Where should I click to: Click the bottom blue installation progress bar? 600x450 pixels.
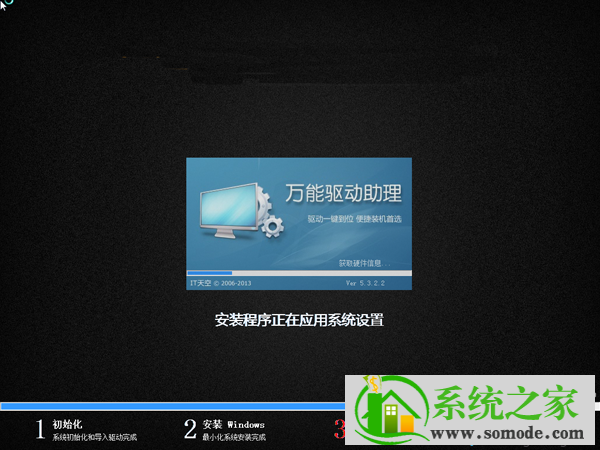[173, 406]
